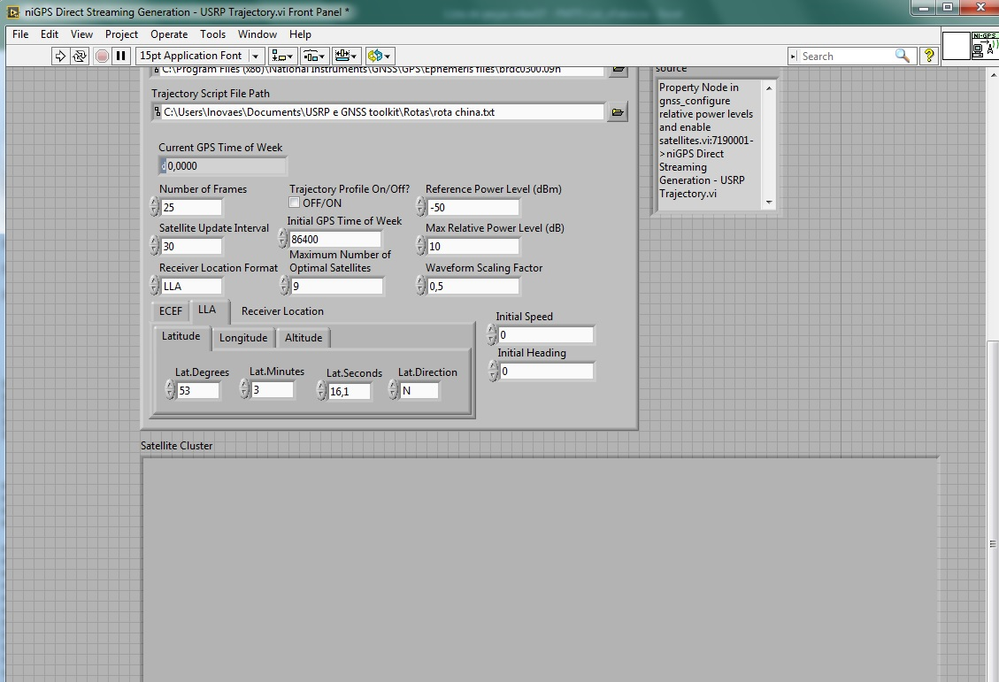The height and width of the screenshot is (682, 999).
Task: Switch to the Longitude tab
Action: click(243, 338)
